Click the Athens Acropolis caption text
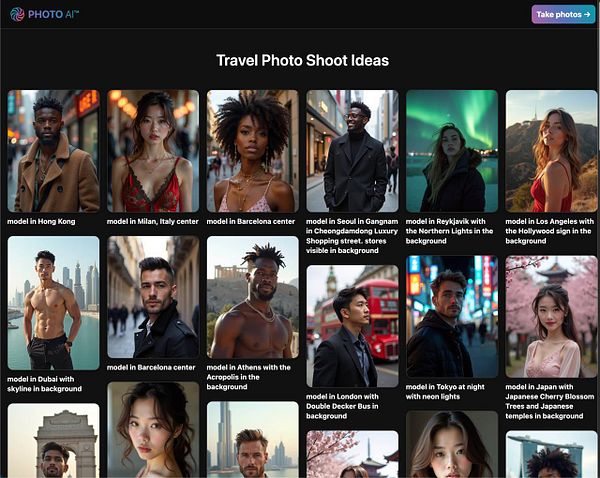The width and height of the screenshot is (600, 478). click(x=249, y=377)
